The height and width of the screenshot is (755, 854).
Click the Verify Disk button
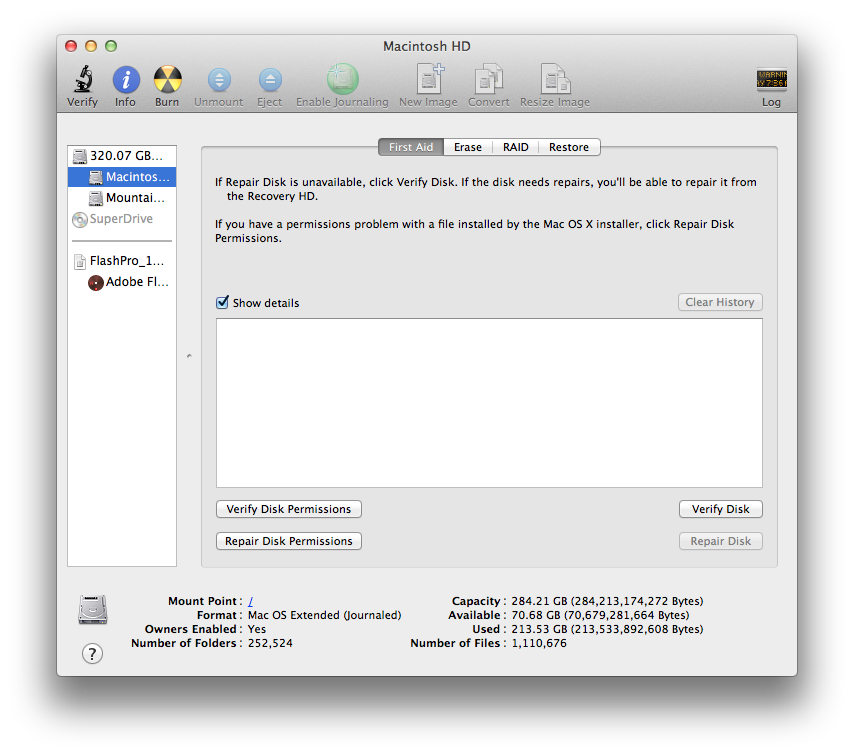click(721, 509)
